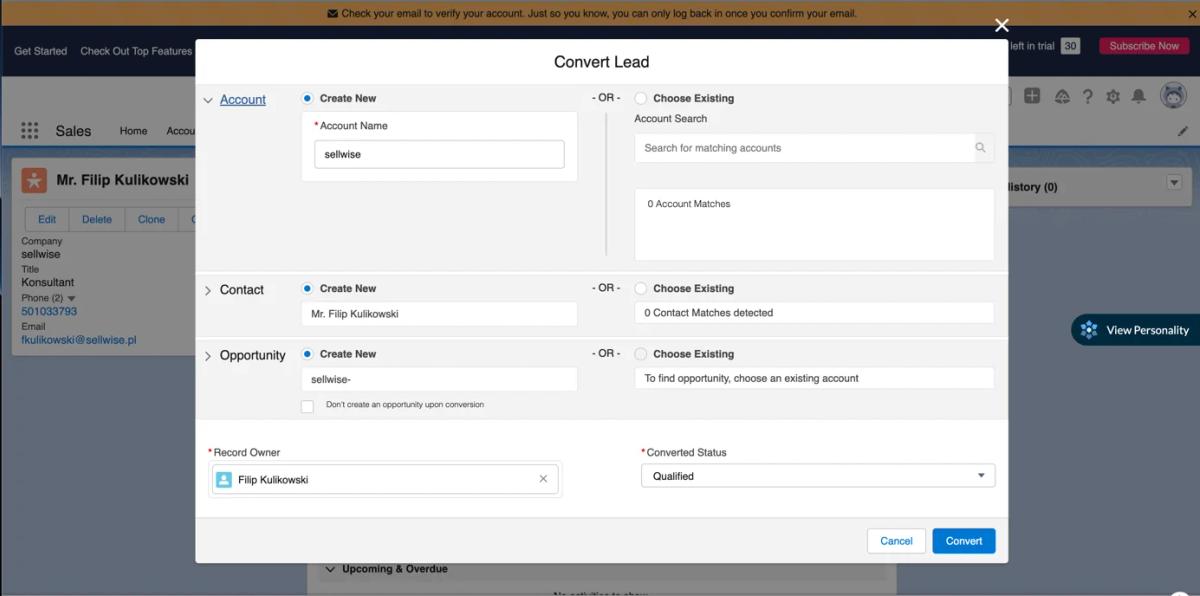
Task: Expand the Opportunity section chevron
Action: (x=208, y=356)
